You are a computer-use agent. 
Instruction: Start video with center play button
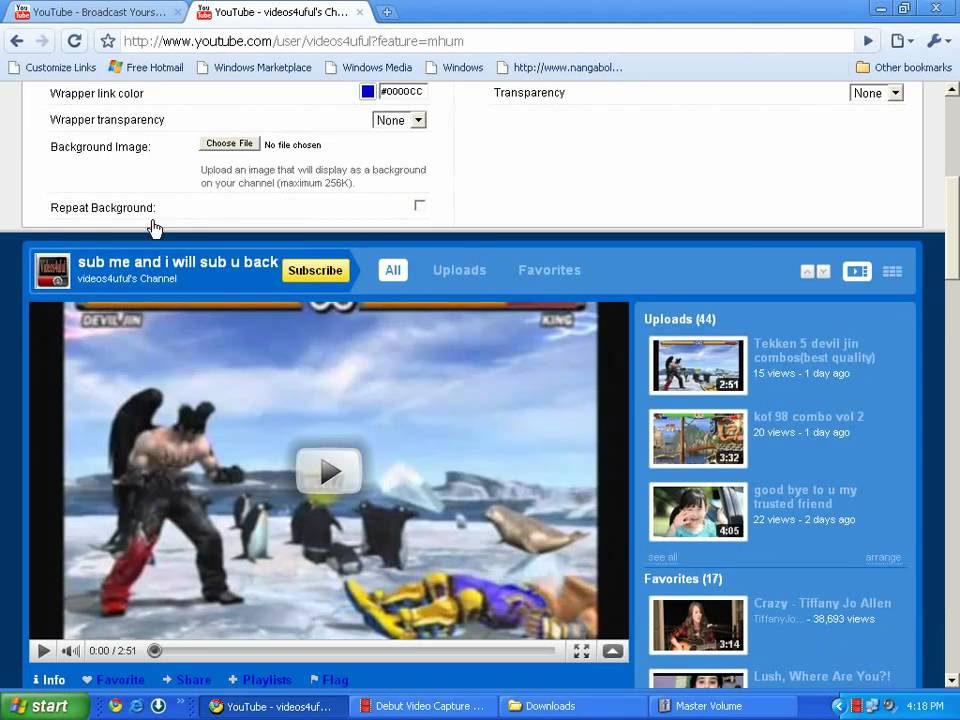click(329, 471)
